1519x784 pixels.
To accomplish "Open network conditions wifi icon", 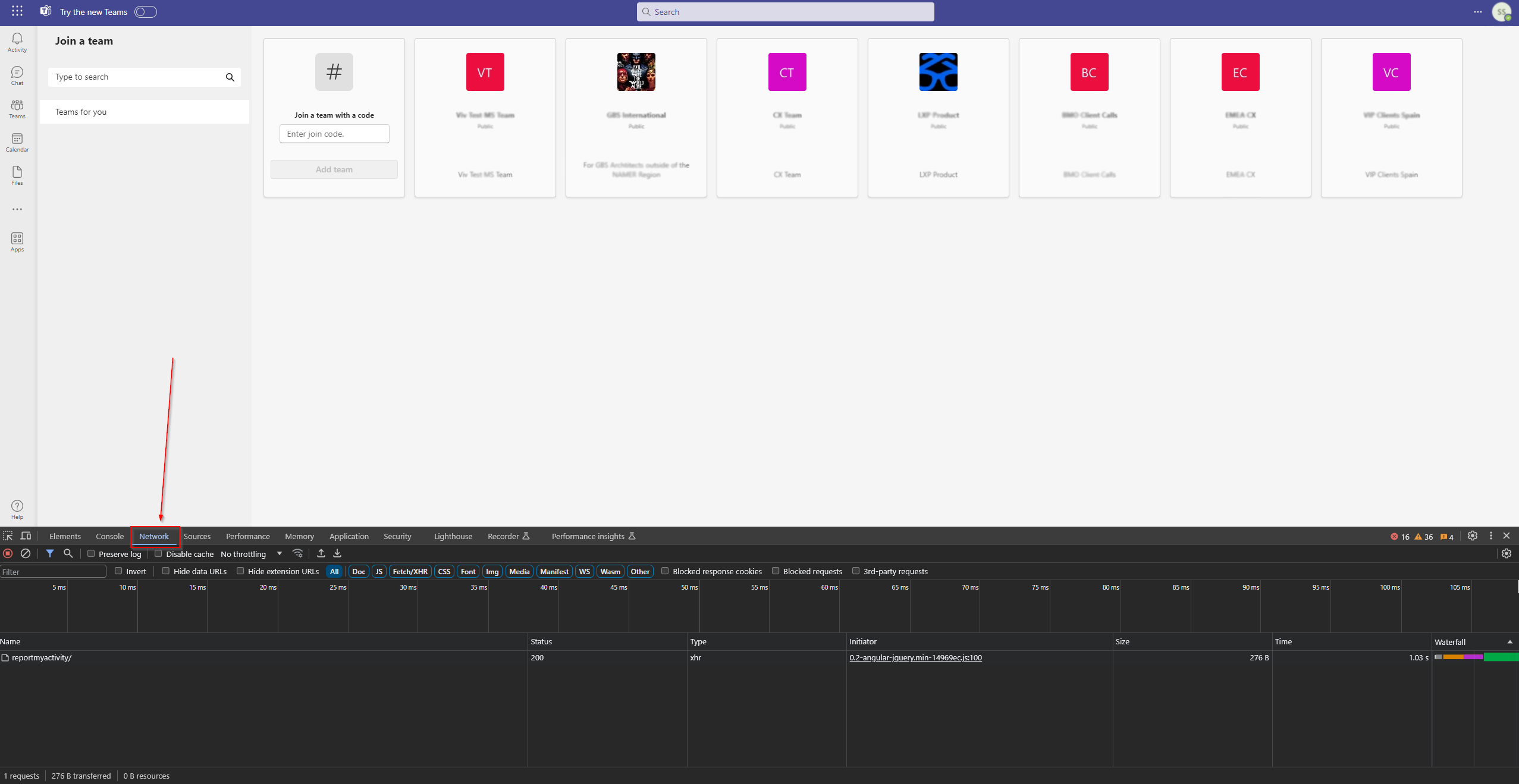I will tap(298, 553).
